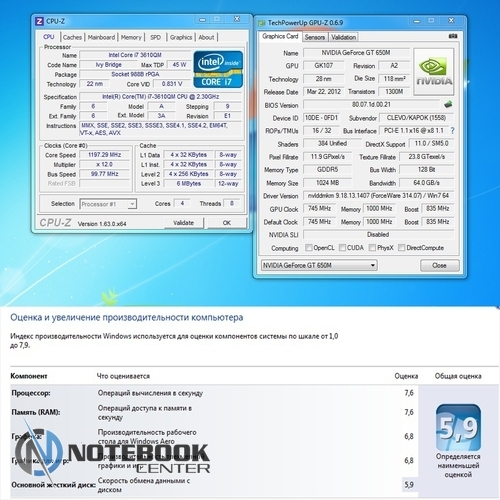Click the Release Date value Mar 22, 2012
This screenshot has width=500, height=500.
click(323, 92)
